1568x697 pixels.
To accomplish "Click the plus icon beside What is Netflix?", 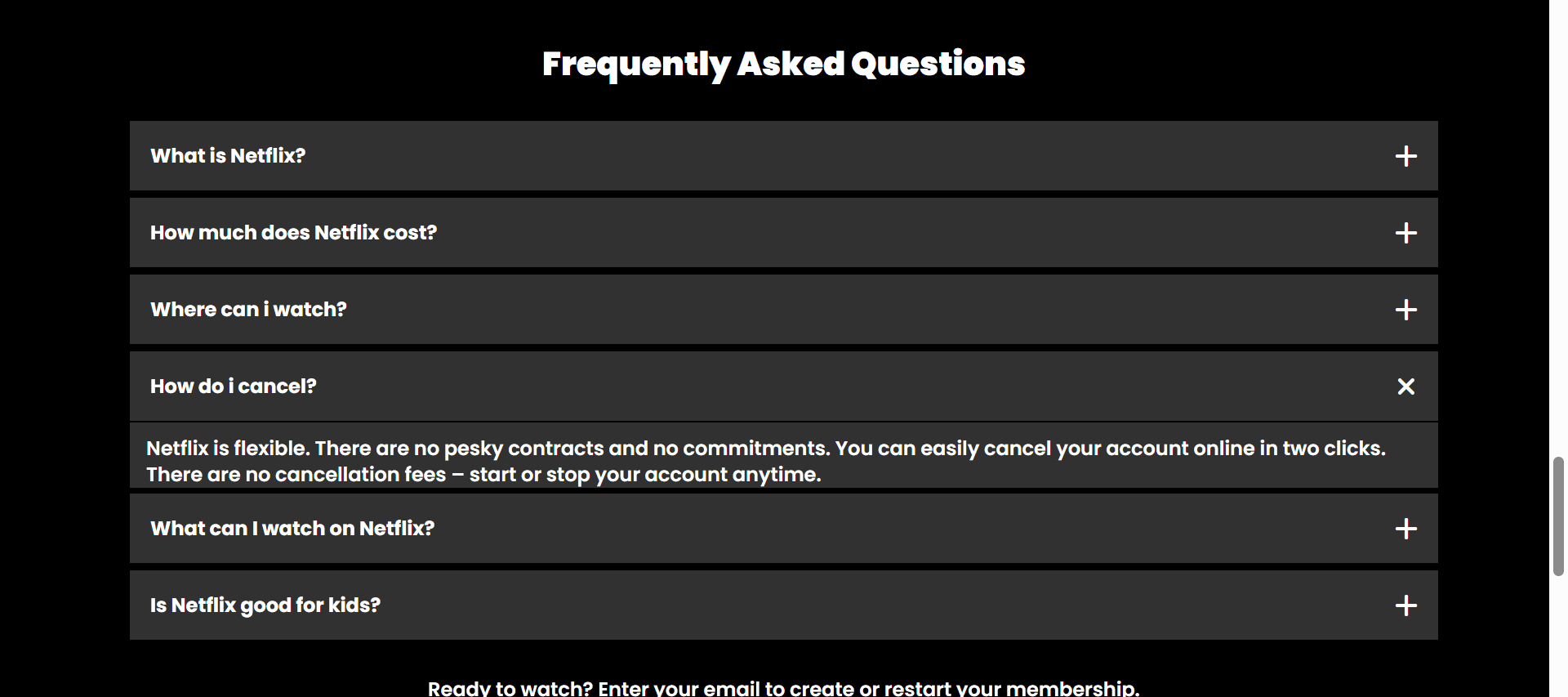I will (1405, 156).
